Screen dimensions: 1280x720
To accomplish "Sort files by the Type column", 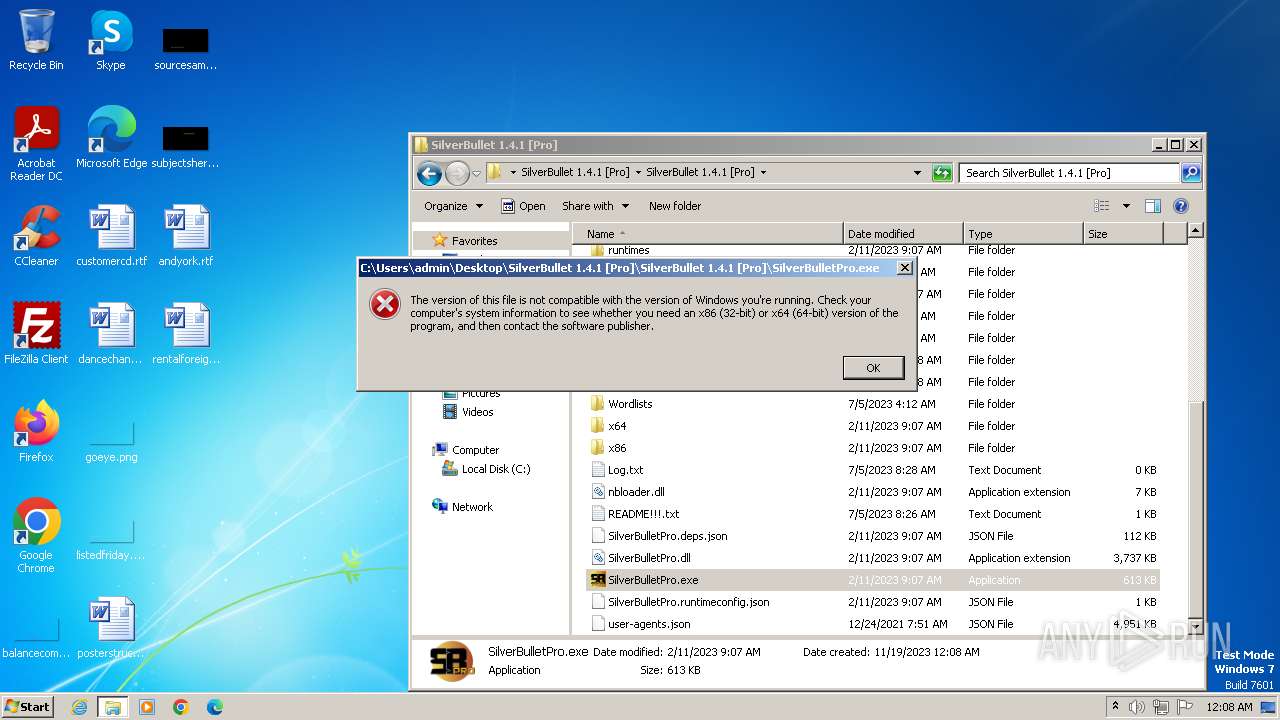I will tap(1023, 234).
